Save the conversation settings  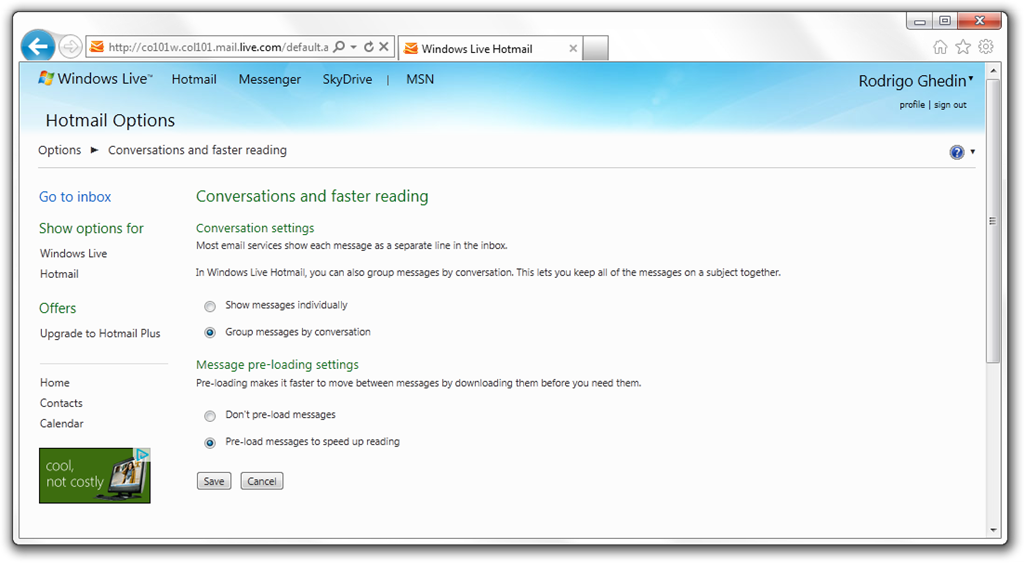click(x=214, y=481)
